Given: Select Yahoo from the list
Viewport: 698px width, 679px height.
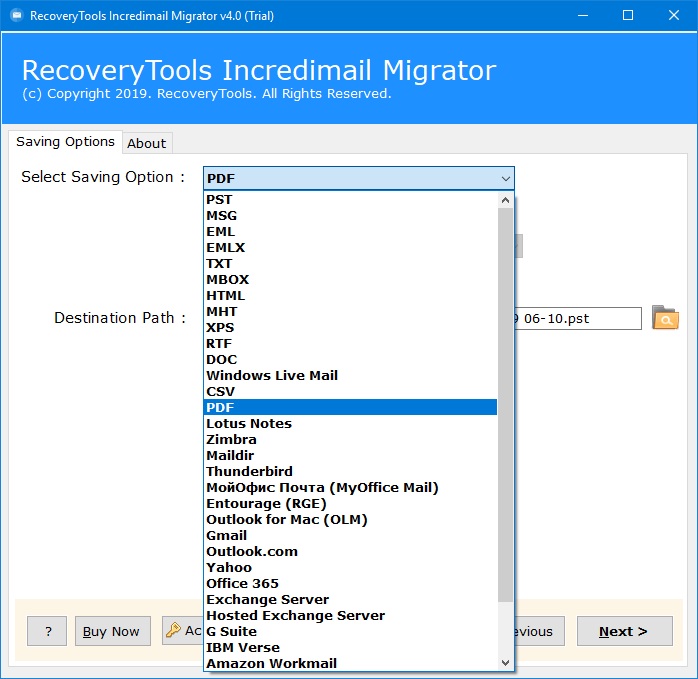Looking at the screenshot, I should (350, 568).
